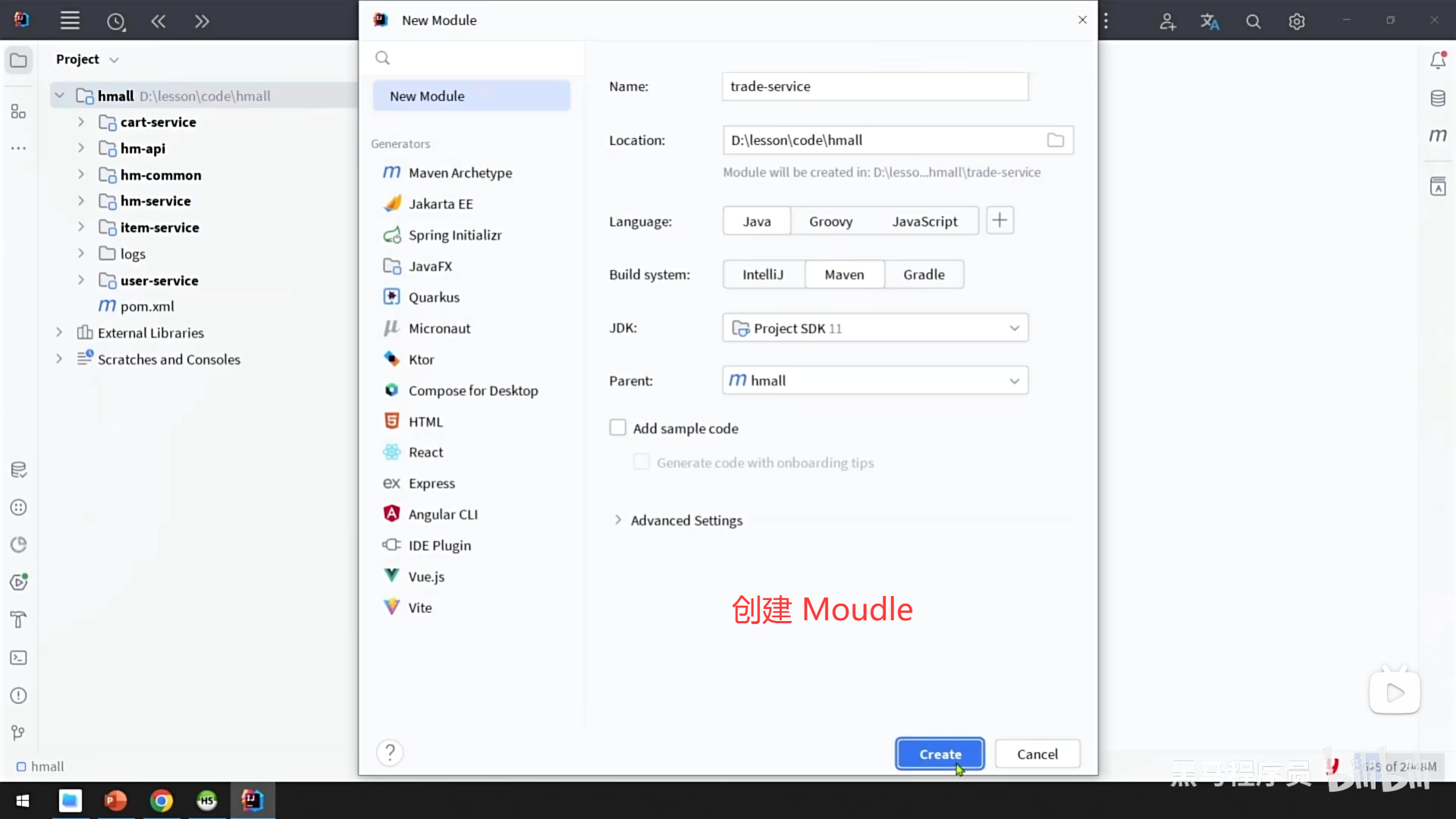Open the Database tool window icon
Image resolution: width=1456 pixels, height=819 pixels.
pyautogui.click(x=1438, y=99)
